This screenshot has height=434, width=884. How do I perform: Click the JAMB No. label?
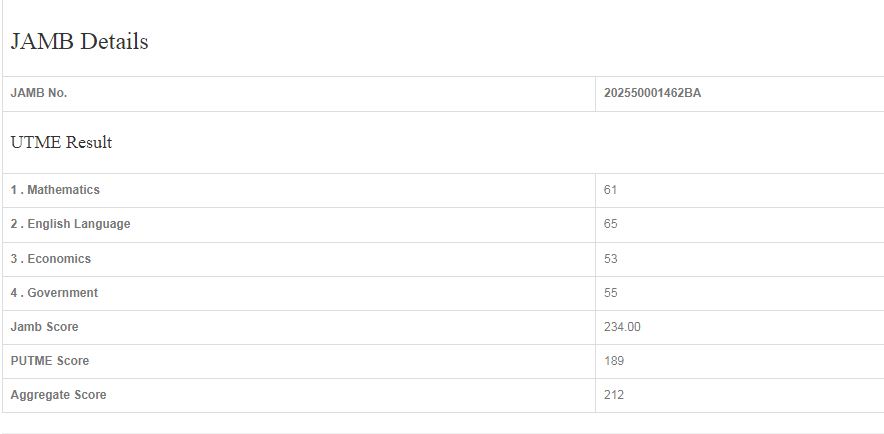39,93
